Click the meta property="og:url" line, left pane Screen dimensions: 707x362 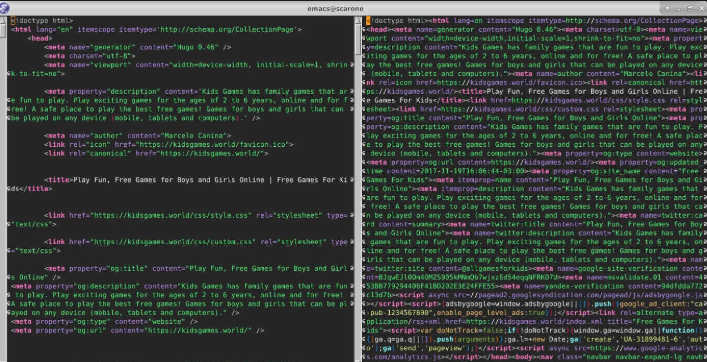138,330
